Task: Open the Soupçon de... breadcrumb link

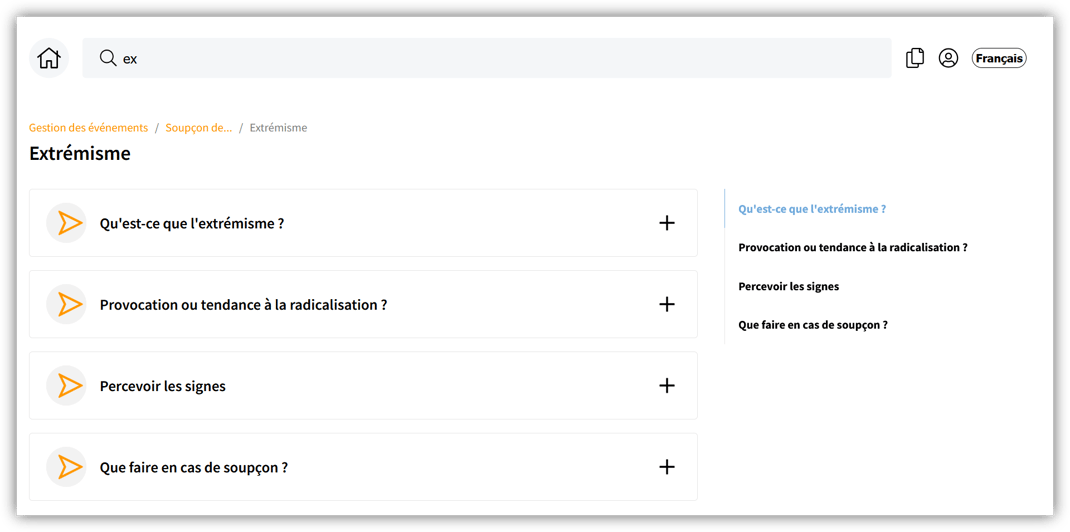Action: click(198, 128)
